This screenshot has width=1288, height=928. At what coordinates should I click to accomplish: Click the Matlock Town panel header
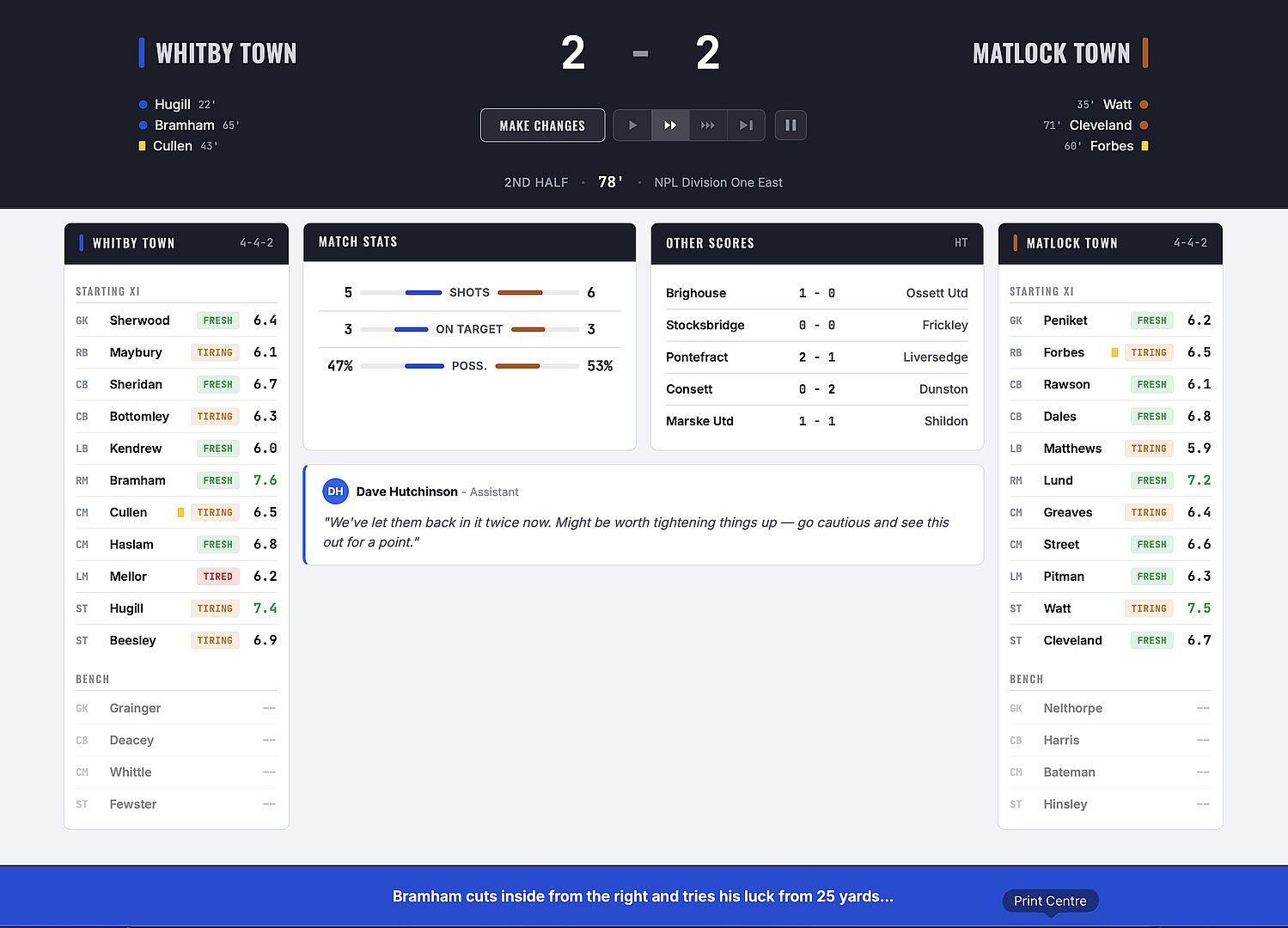tap(1110, 243)
